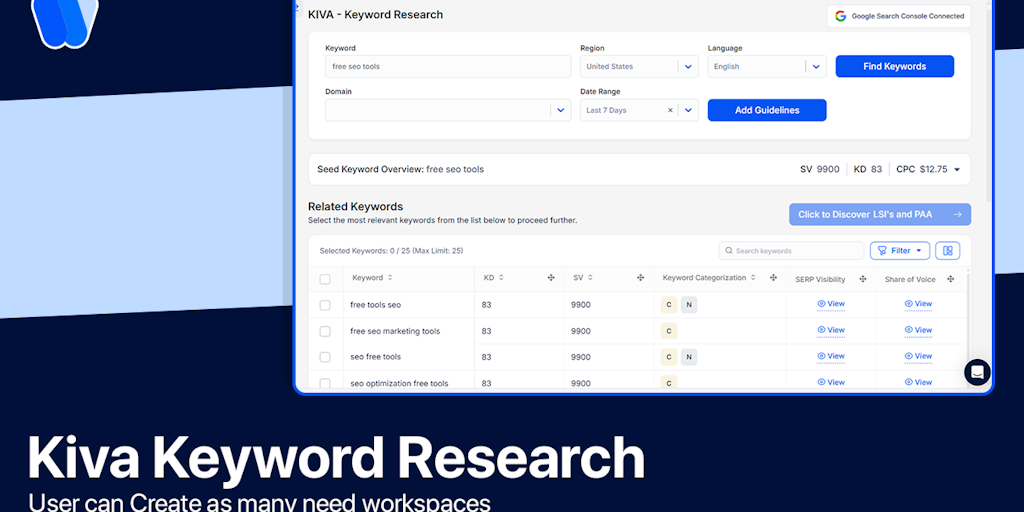Image resolution: width=1024 pixels, height=512 pixels.
Task: View Share of Voice for 'free seo marketing tools'
Action: pos(918,330)
